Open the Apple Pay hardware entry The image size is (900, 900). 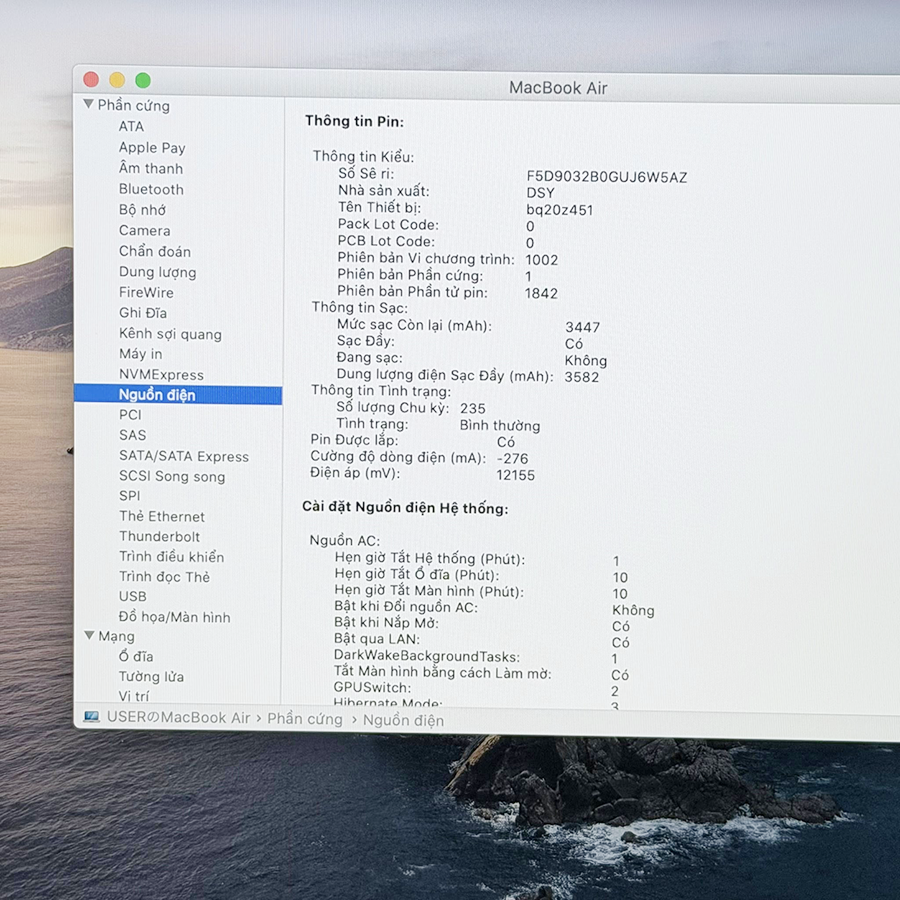[152, 147]
